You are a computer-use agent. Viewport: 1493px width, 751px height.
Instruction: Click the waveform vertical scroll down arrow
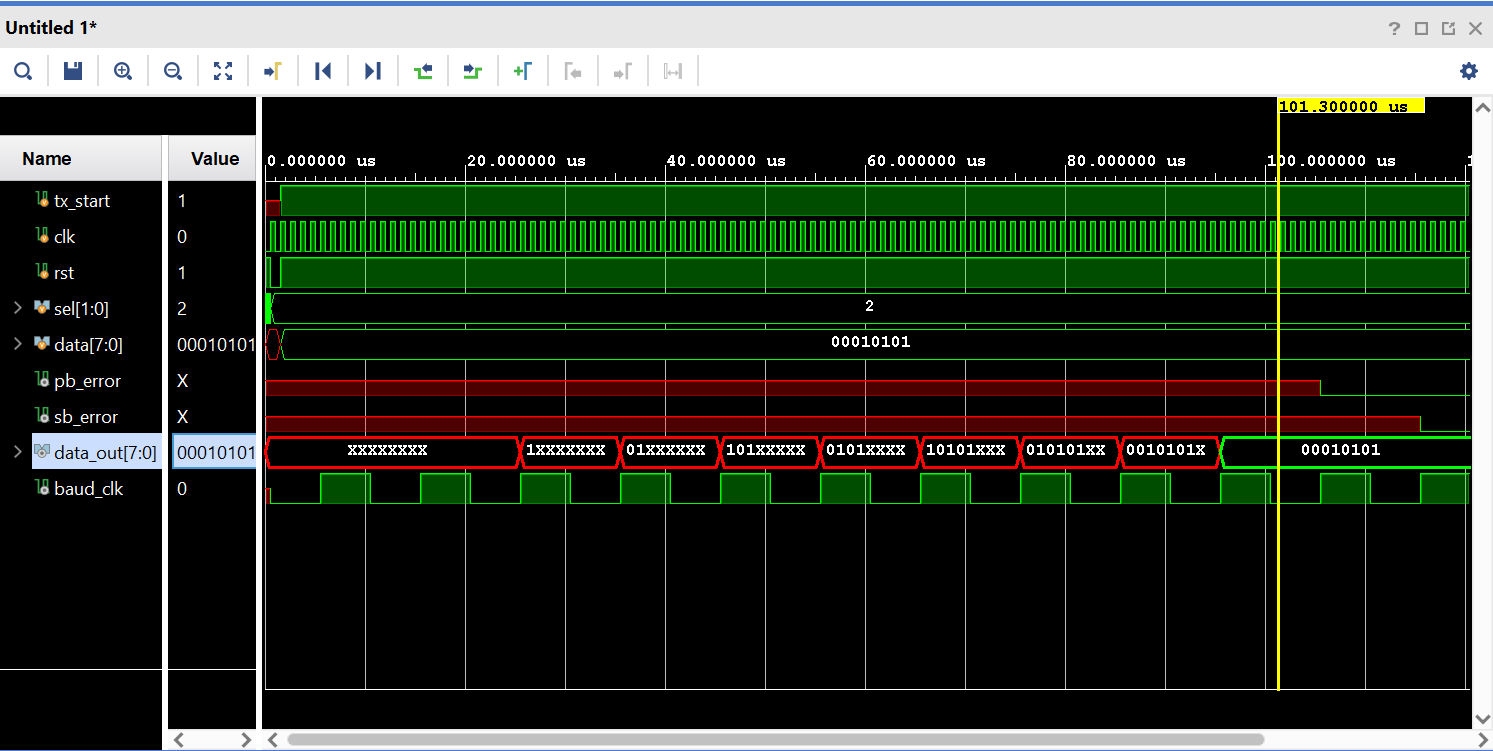[x=1482, y=719]
